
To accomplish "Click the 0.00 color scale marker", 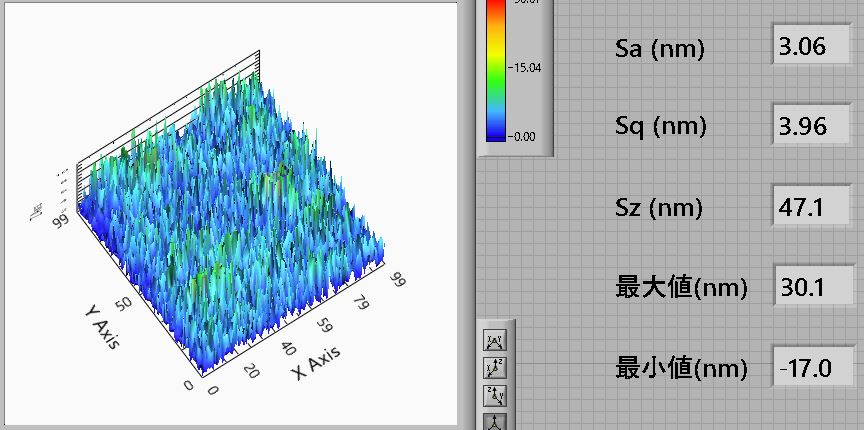I will click(x=525, y=136).
